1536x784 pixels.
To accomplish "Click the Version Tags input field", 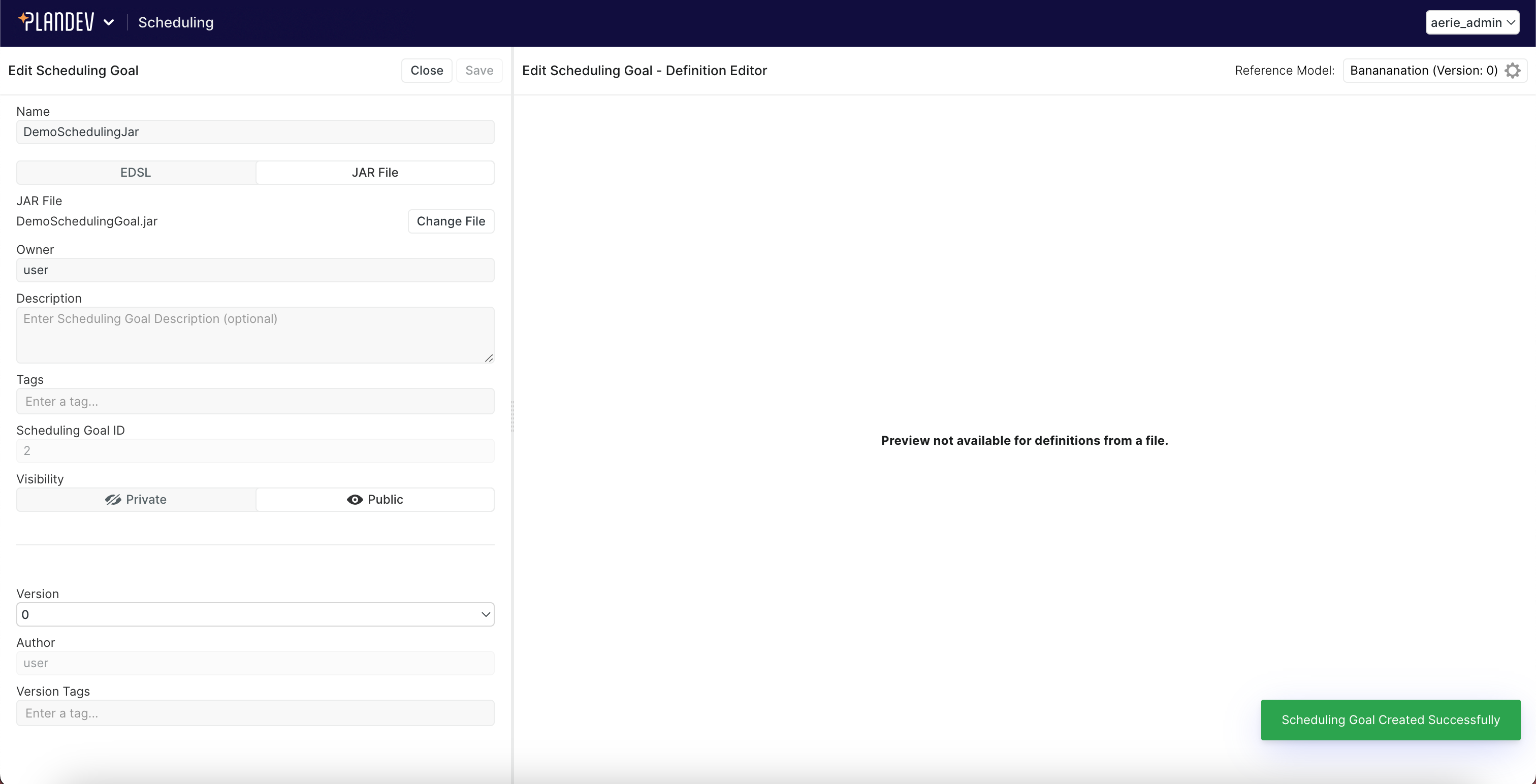I will coord(255,713).
